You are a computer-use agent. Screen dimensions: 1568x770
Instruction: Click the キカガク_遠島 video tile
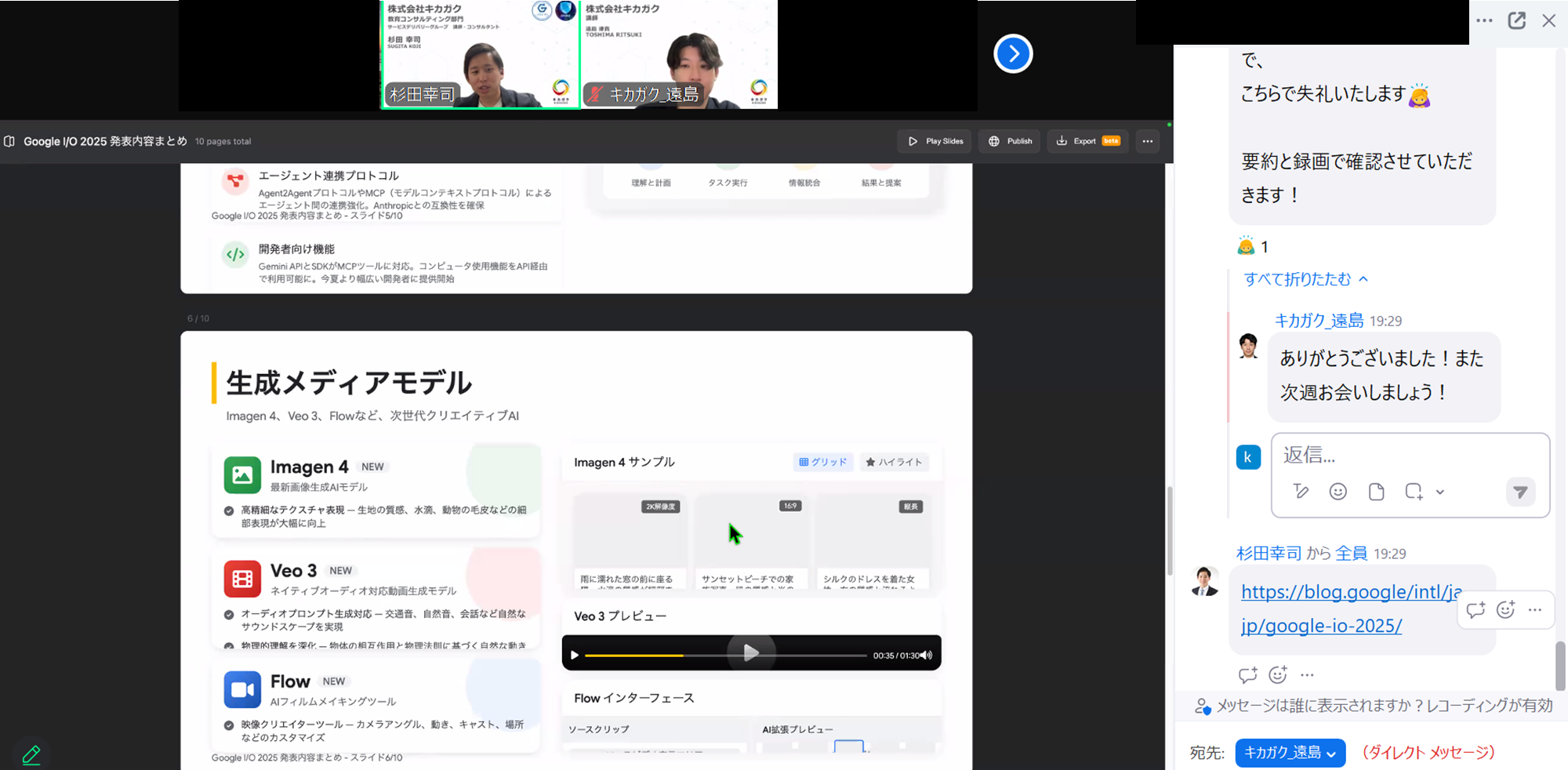679,54
